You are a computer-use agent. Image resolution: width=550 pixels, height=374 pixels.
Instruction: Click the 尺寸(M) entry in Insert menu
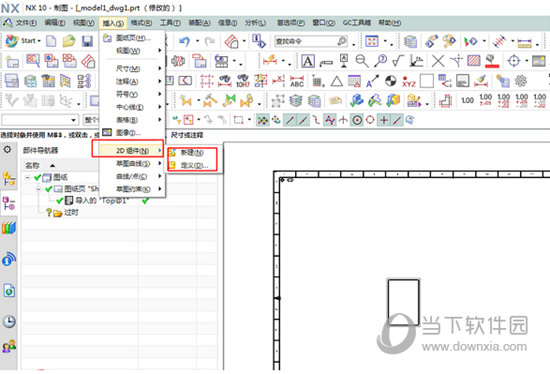(x=128, y=68)
